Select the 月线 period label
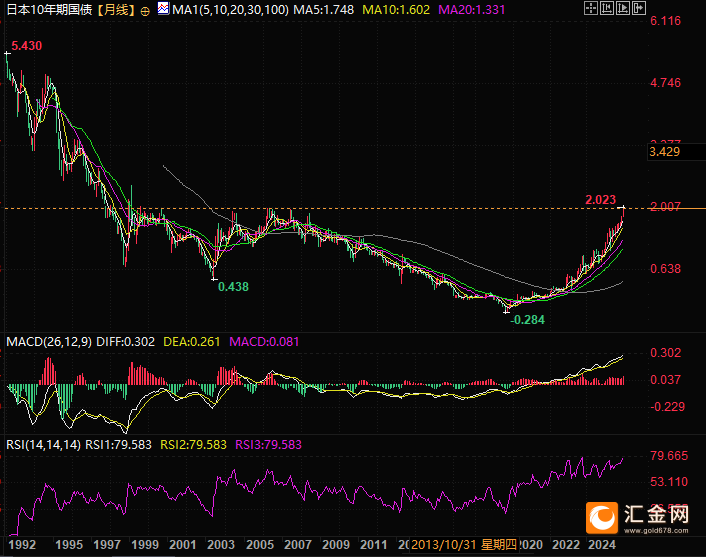The width and height of the screenshot is (706, 557). click(116, 9)
